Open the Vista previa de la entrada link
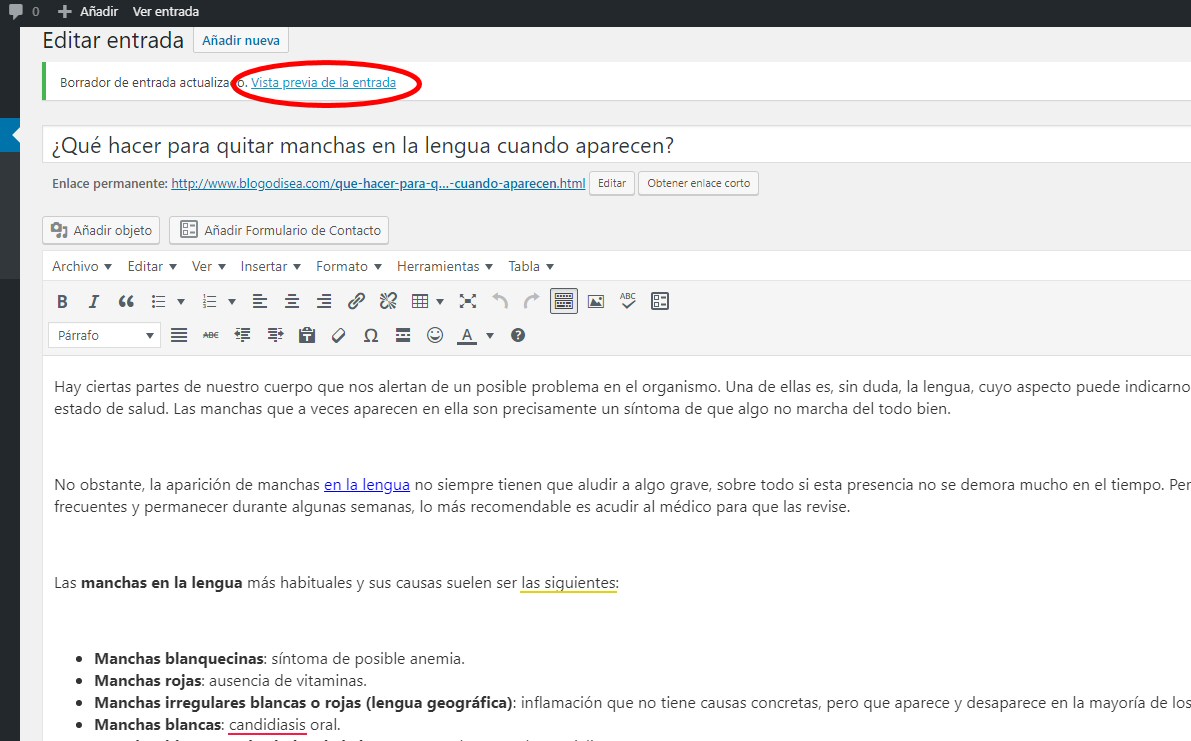 323,83
